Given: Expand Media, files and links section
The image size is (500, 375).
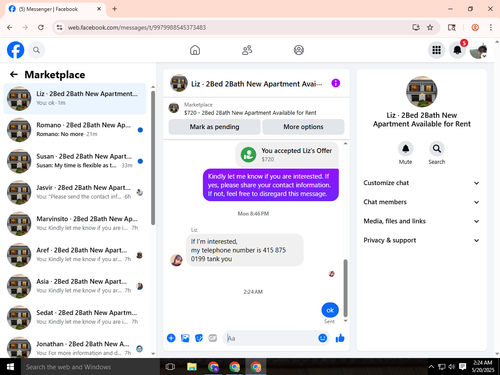Looking at the screenshot, I should click(x=422, y=221).
